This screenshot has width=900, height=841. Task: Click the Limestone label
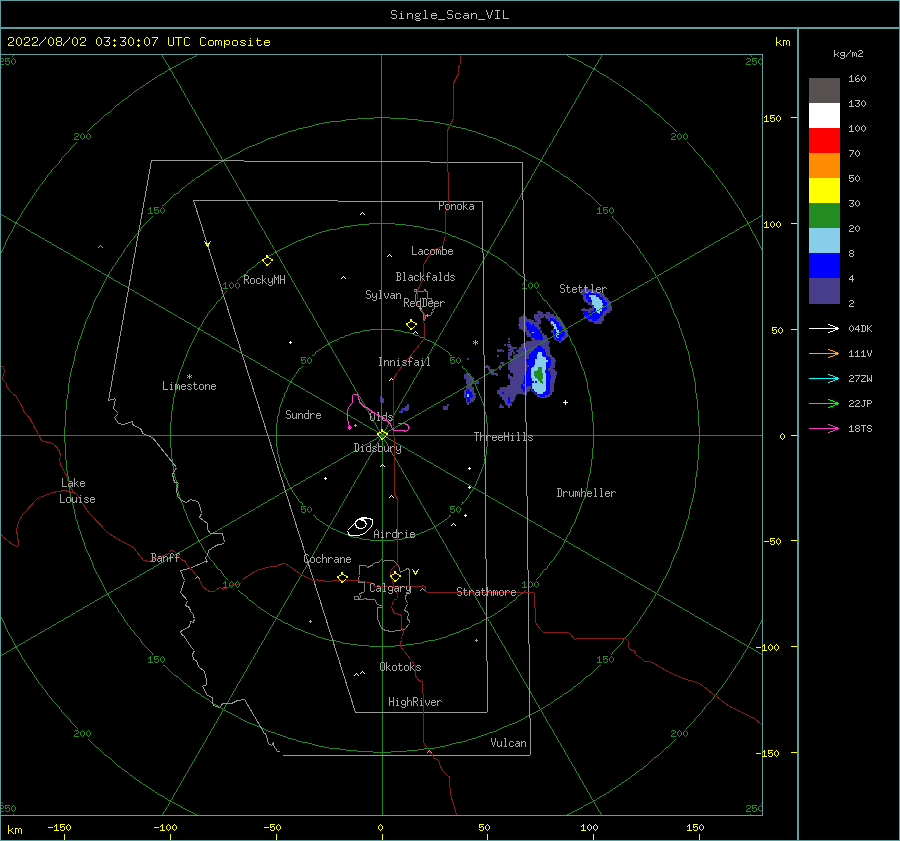tap(189, 386)
